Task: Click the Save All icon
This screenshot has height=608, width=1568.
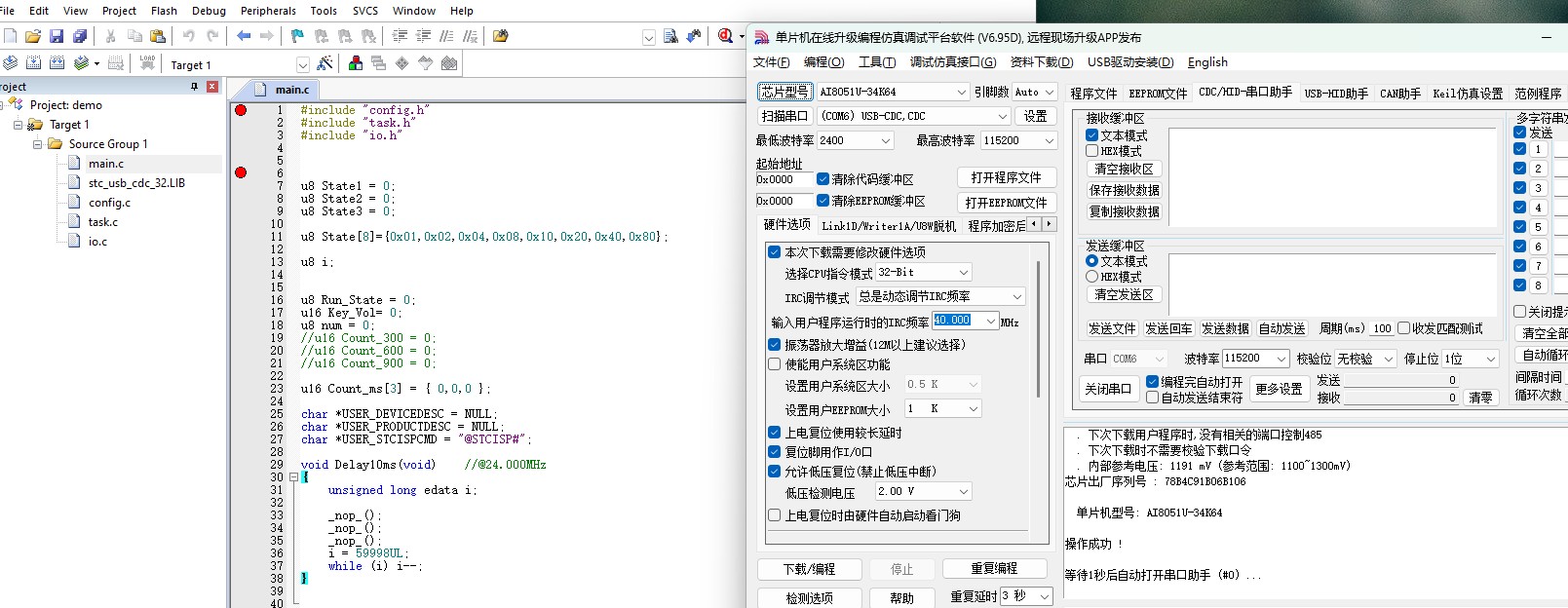Action: [x=80, y=36]
